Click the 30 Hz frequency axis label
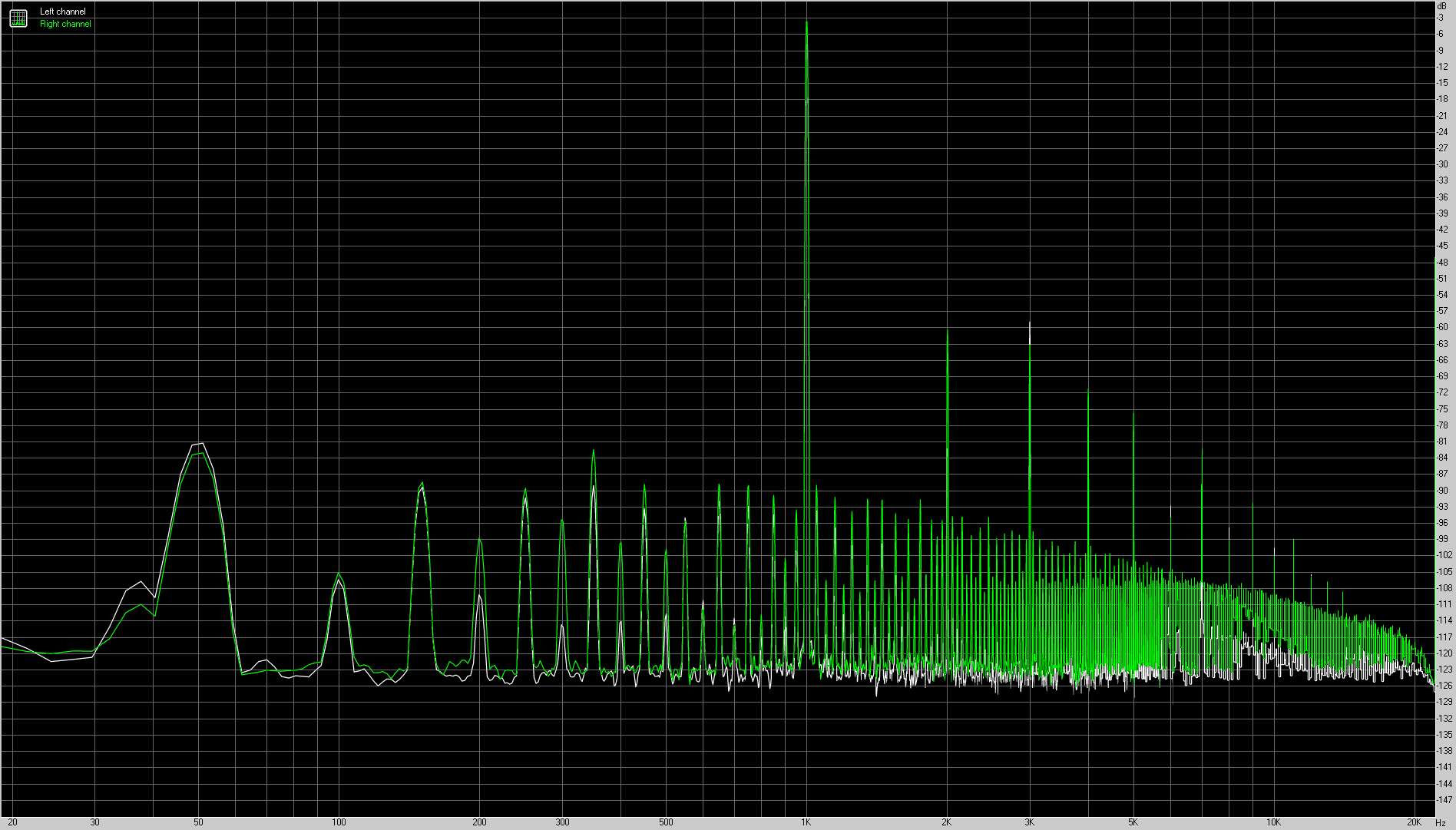Screen dimensions: 1456x830 pos(94,822)
